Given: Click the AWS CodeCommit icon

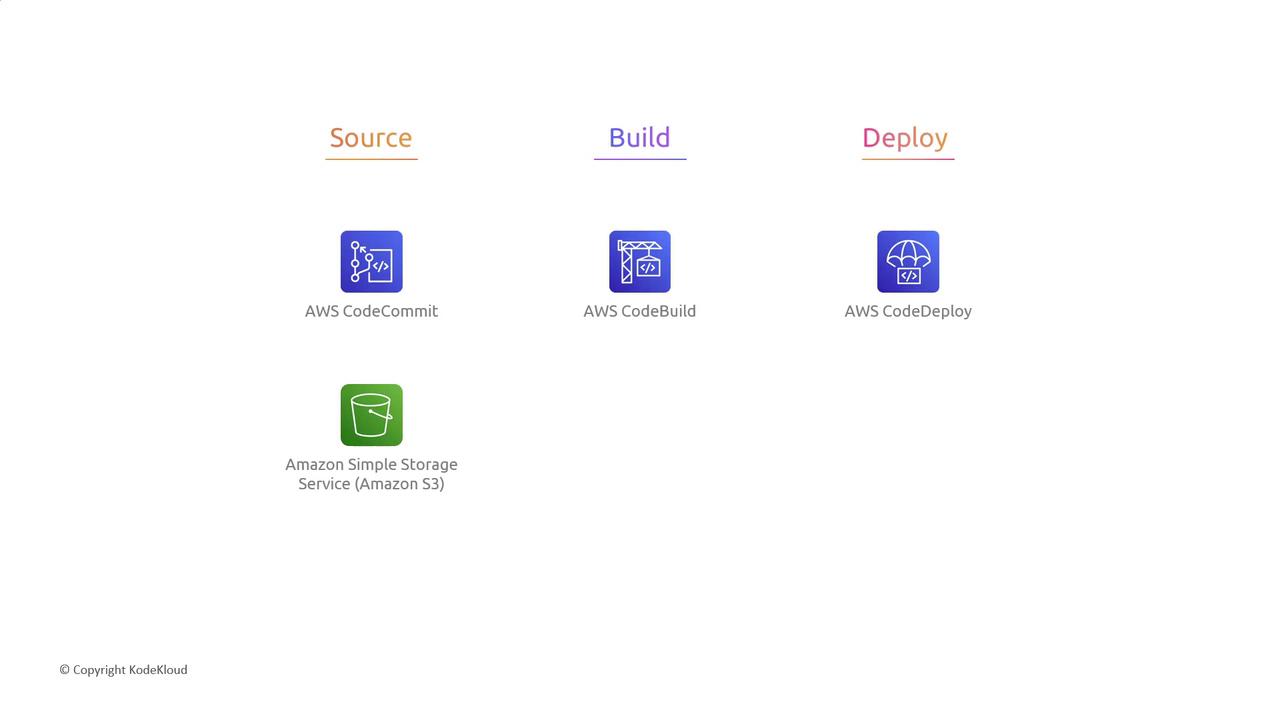Looking at the screenshot, I should (x=371, y=262).
